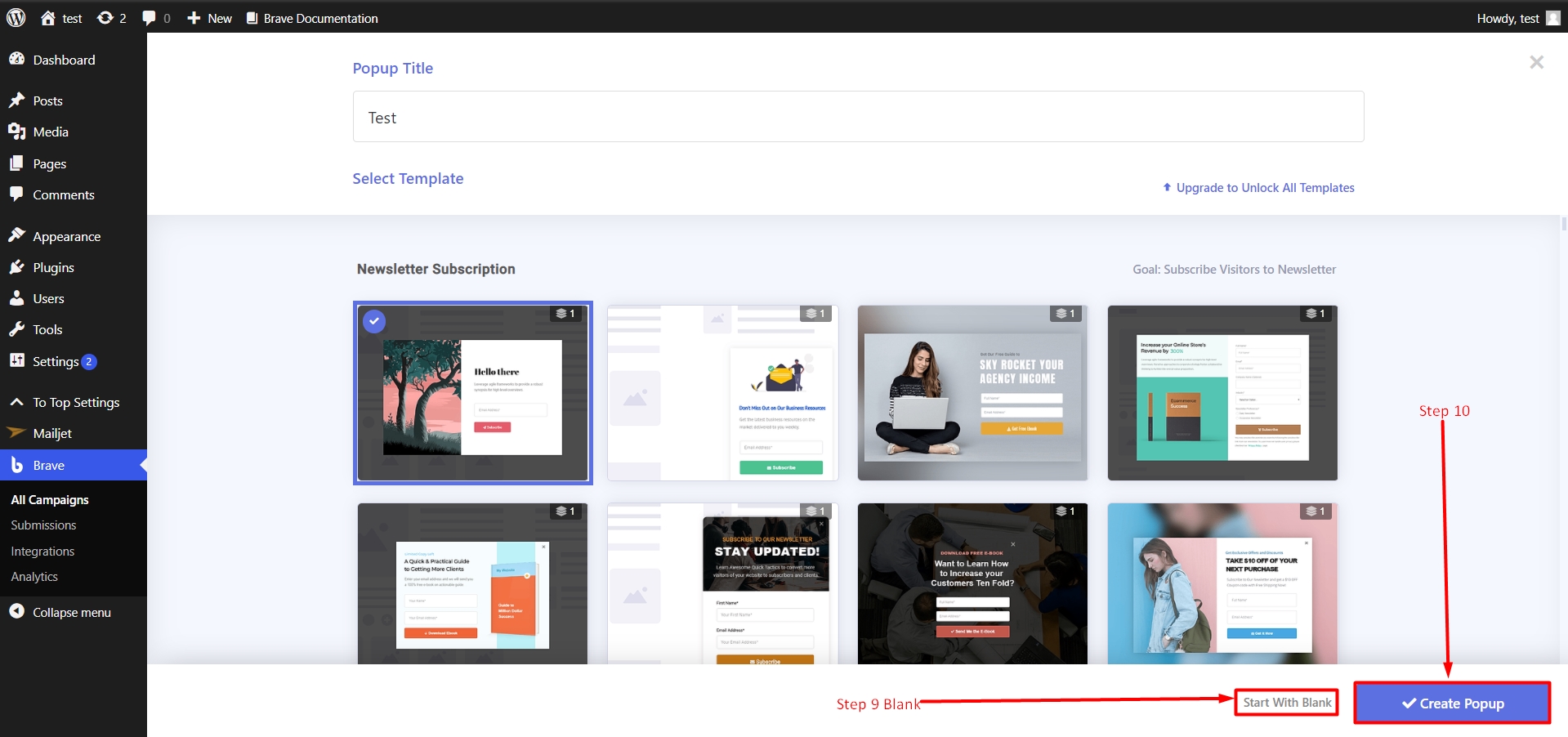Open the Brave Documentation book icon
1568x737 pixels.
pyautogui.click(x=252, y=18)
